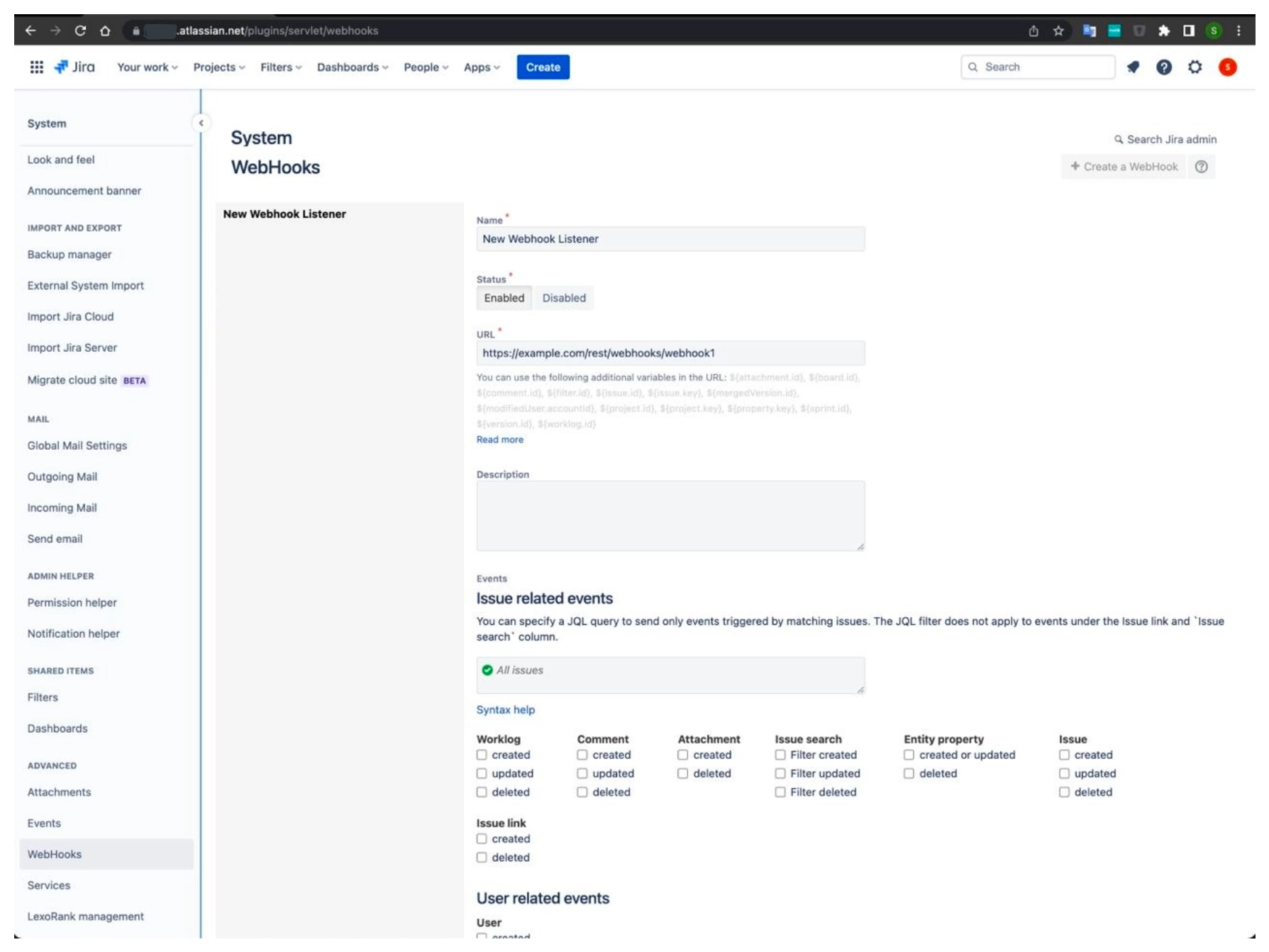
Task: Set the webhook status to Disabled
Action: pyautogui.click(x=564, y=298)
